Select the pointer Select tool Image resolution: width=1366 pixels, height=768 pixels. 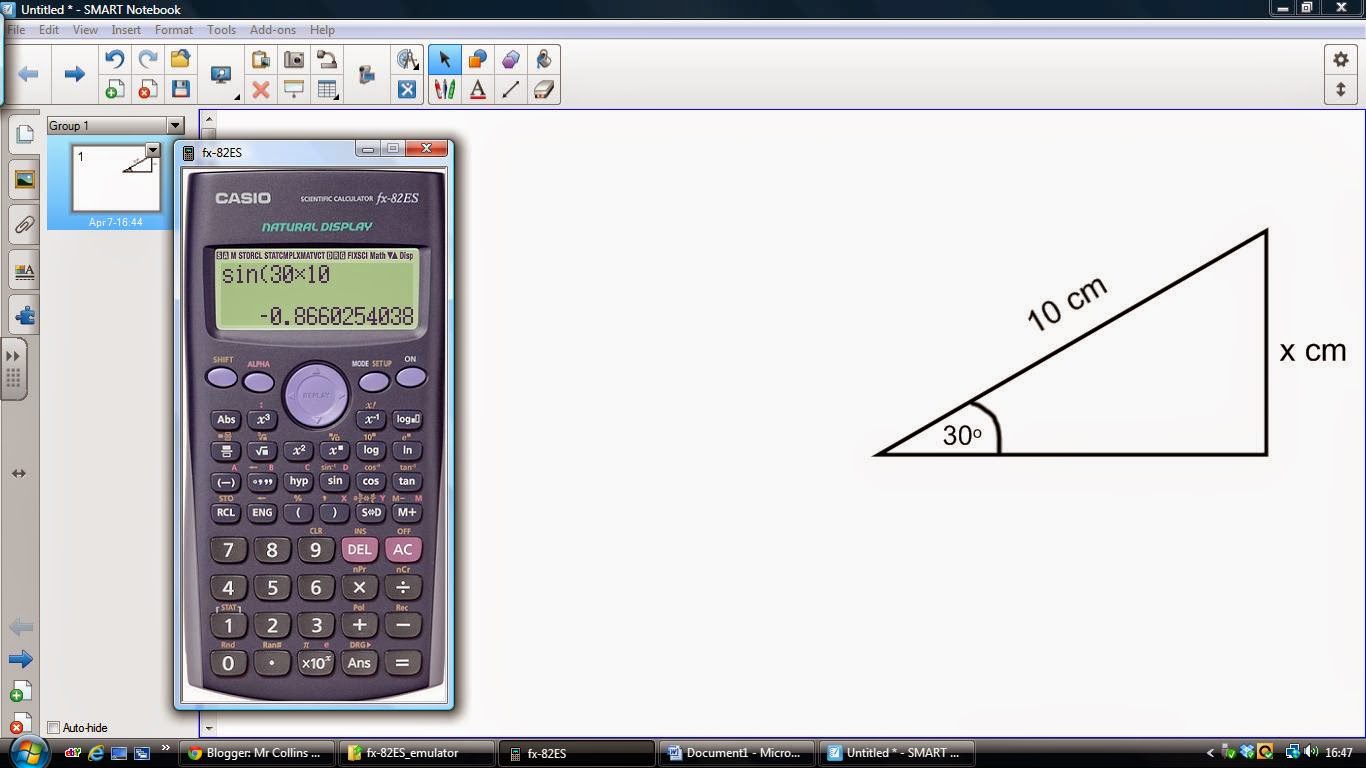tap(444, 60)
